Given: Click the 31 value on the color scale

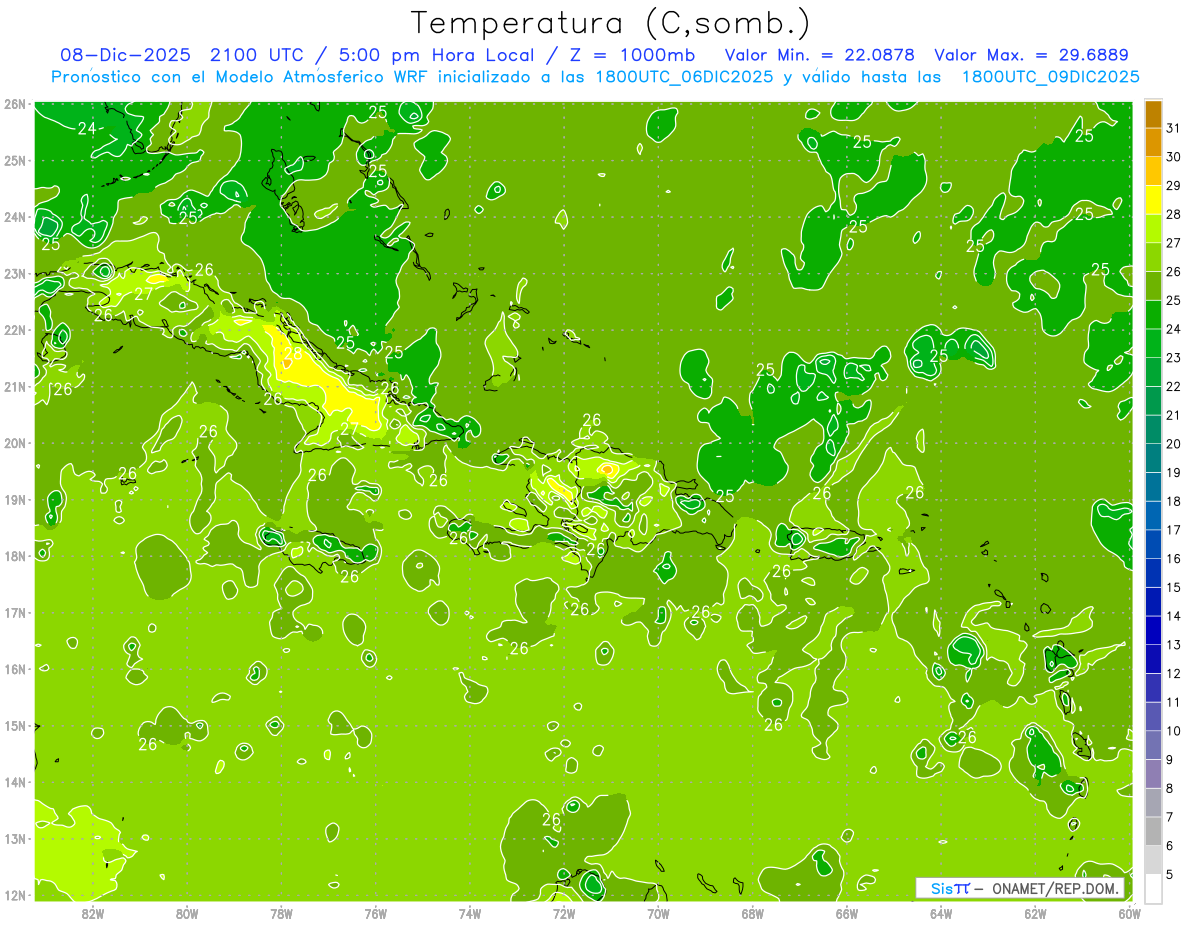Looking at the screenshot, I should pos(1173,127).
